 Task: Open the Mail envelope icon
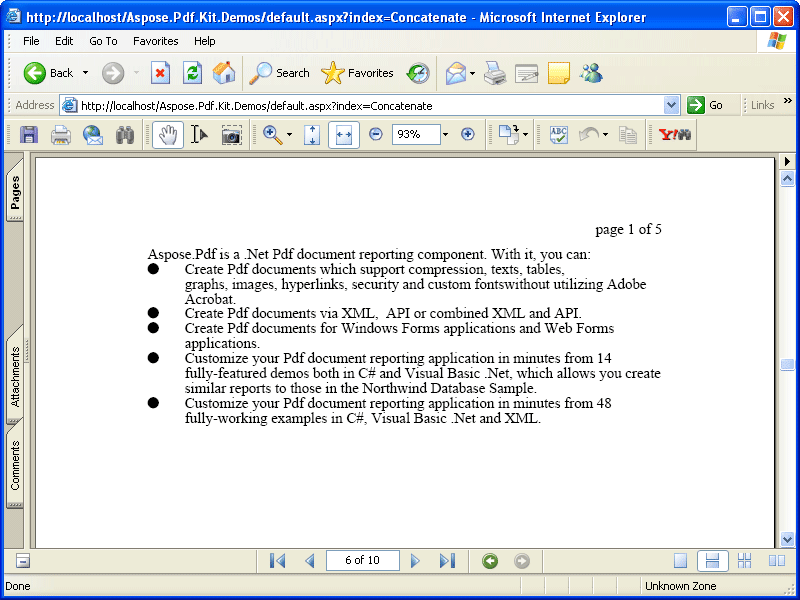click(456, 73)
